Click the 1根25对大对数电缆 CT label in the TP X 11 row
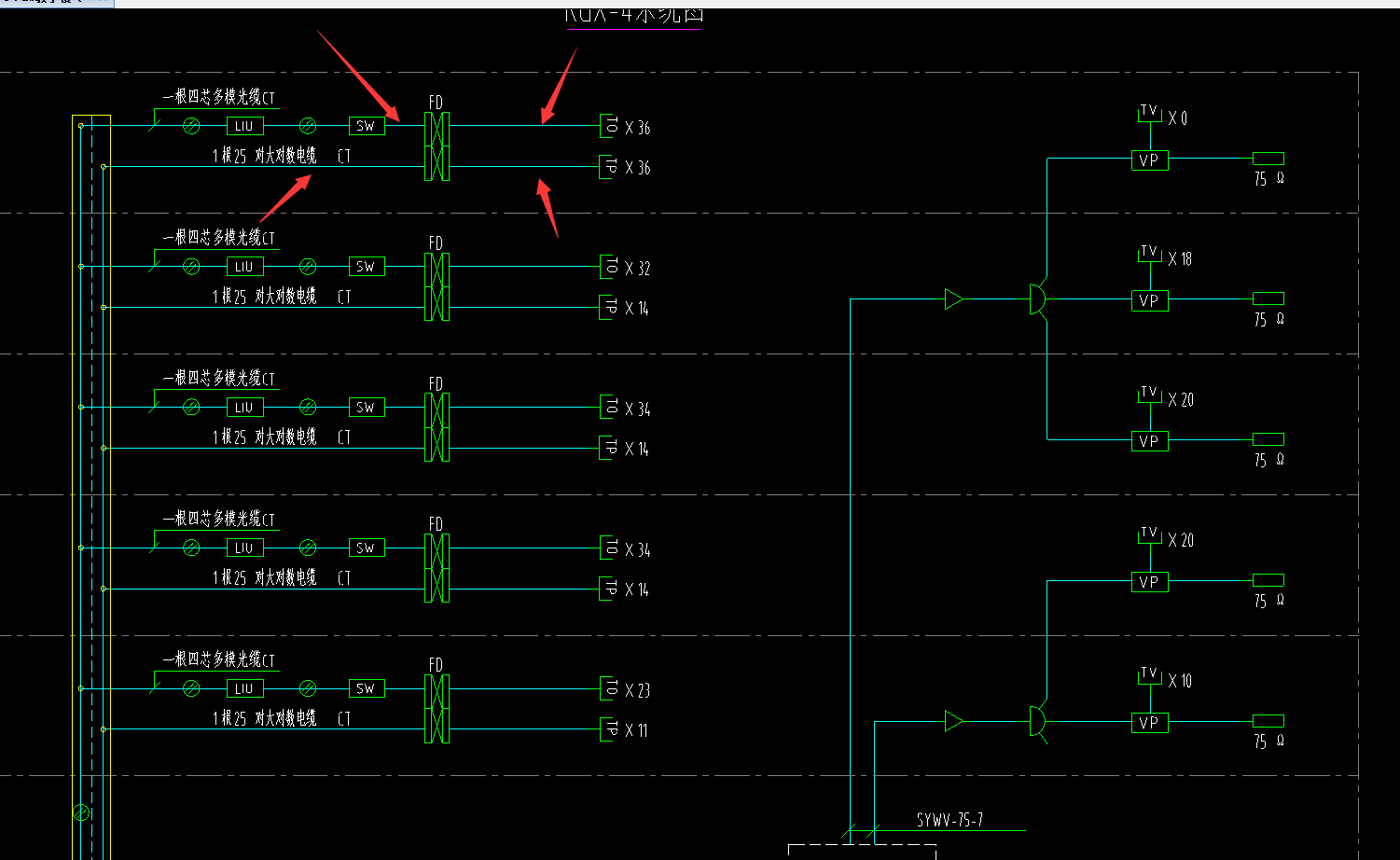1400x860 pixels. coord(281,718)
